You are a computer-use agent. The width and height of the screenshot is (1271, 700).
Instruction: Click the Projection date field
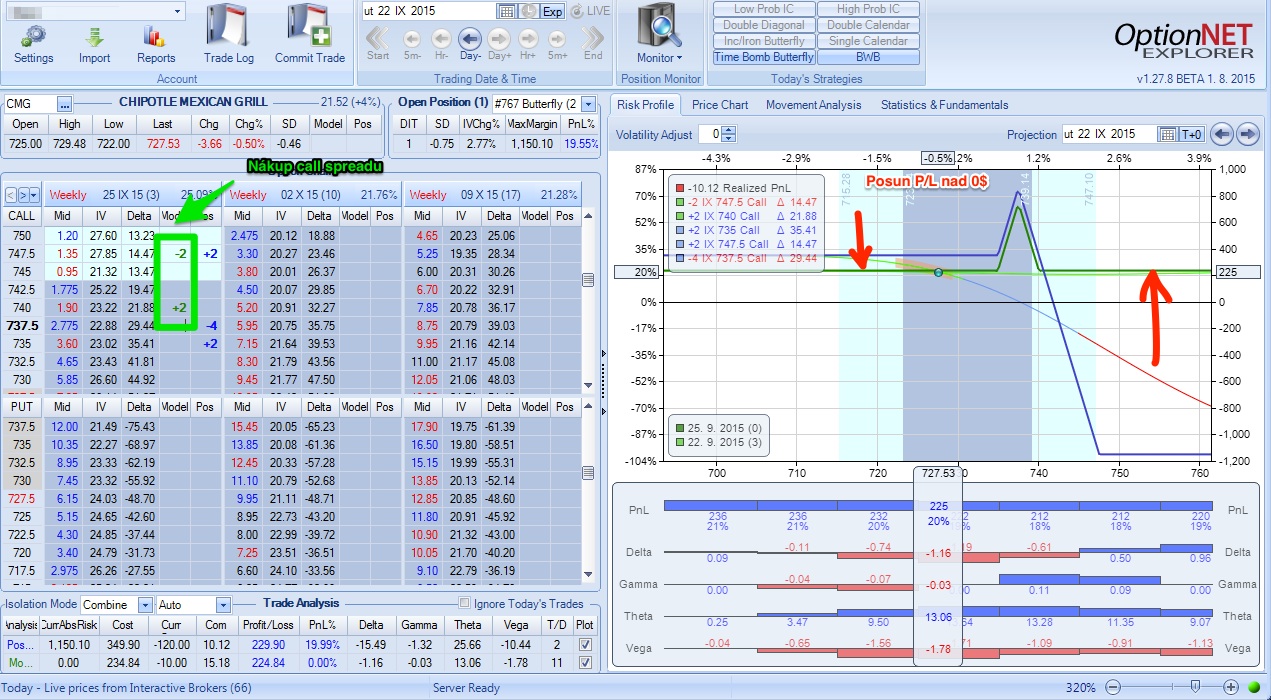coord(1108,134)
